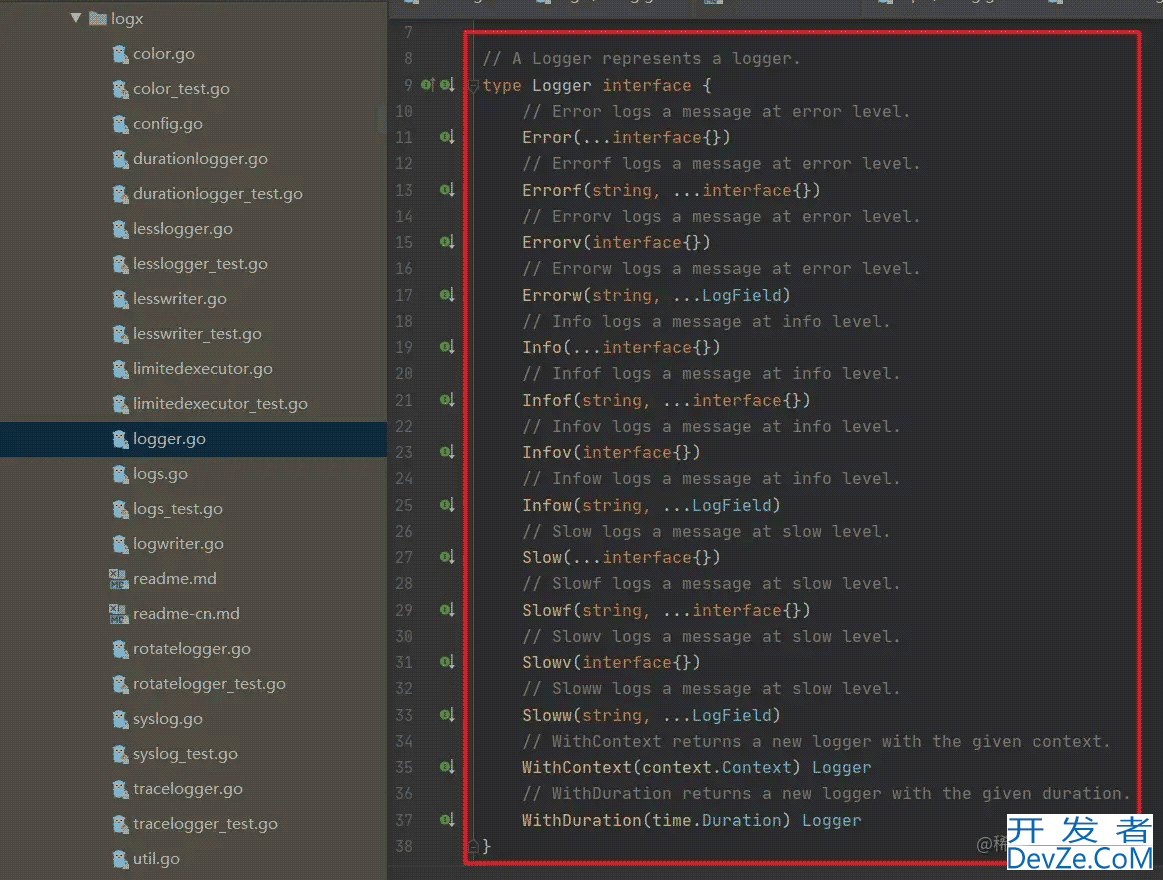Click gutter icon beside Slow line 27

point(447,557)
